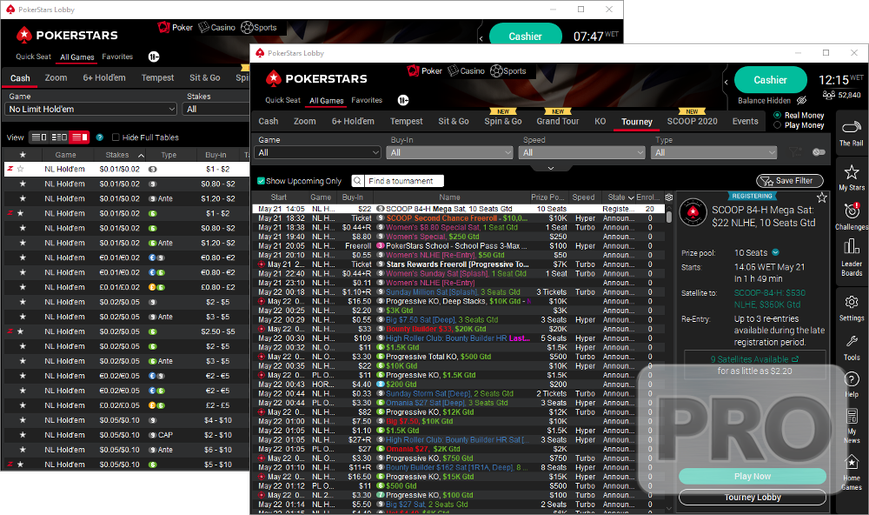The height and width of the screenshot is (515, 869).
Task: Select Quick Seat in the front lobby
Action: pos(283,100)
